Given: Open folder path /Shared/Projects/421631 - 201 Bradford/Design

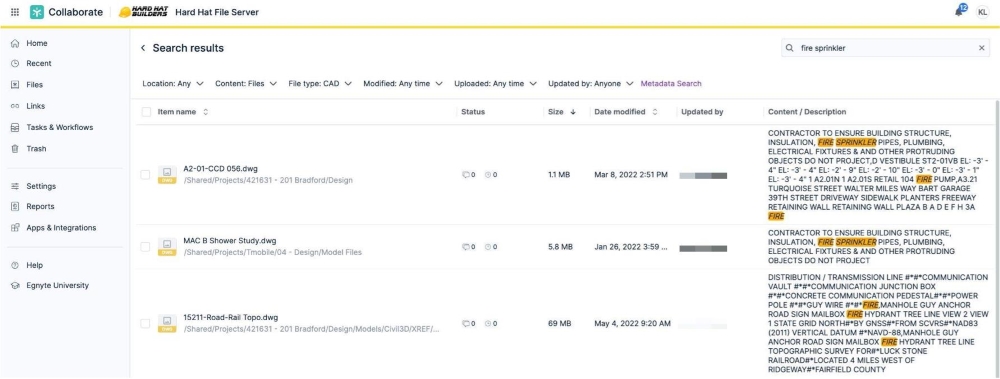Looking at the screenshot, I should (268, 181).
